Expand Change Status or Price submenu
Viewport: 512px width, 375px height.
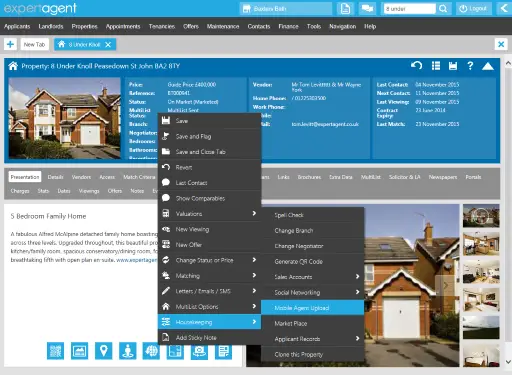click(209, 260)
